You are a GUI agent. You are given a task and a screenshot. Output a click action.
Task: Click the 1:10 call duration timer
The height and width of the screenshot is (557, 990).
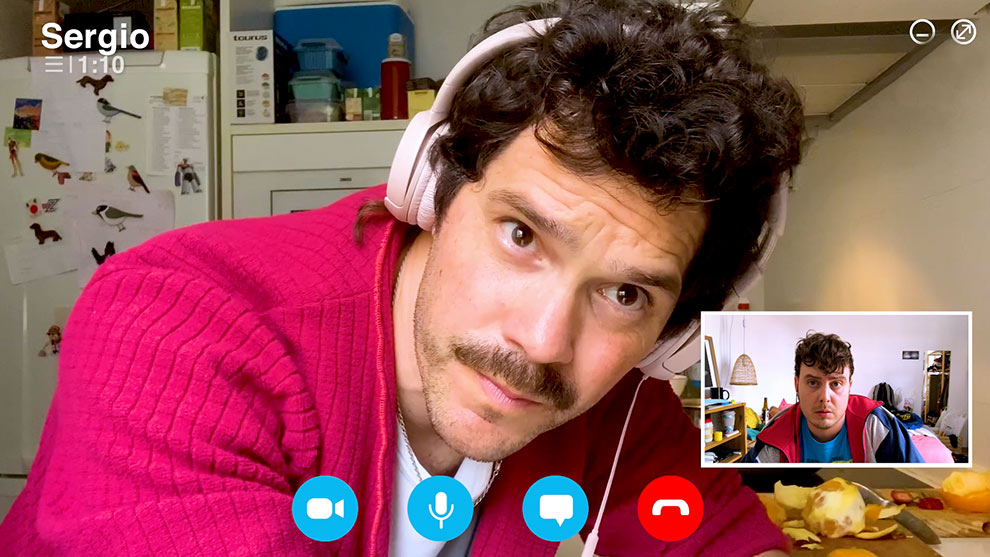tap(101, 65)
